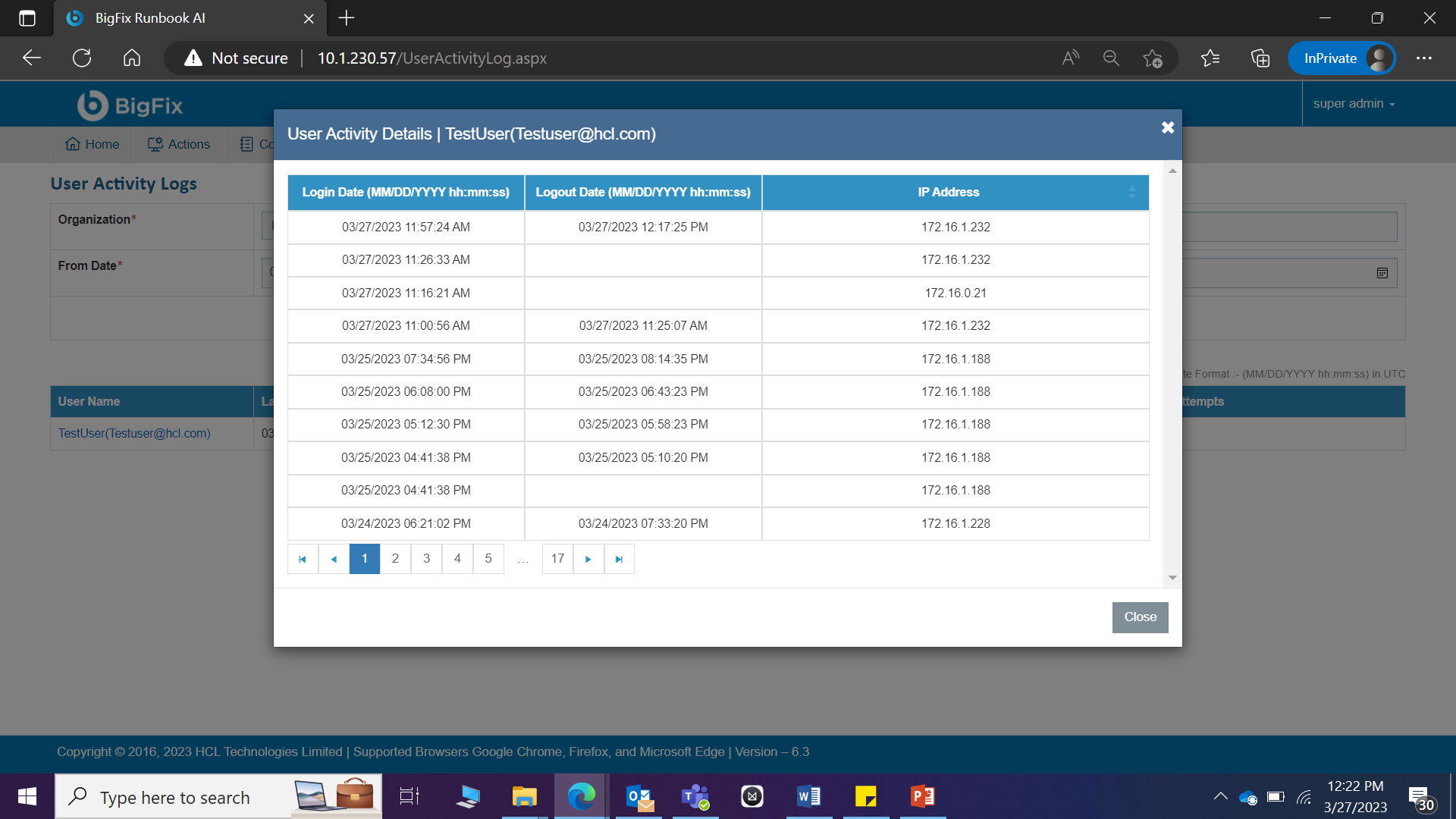Add this page to favorites star icon
The width and height of the screenshot is (1456, 819).
tap(1152, 58)
